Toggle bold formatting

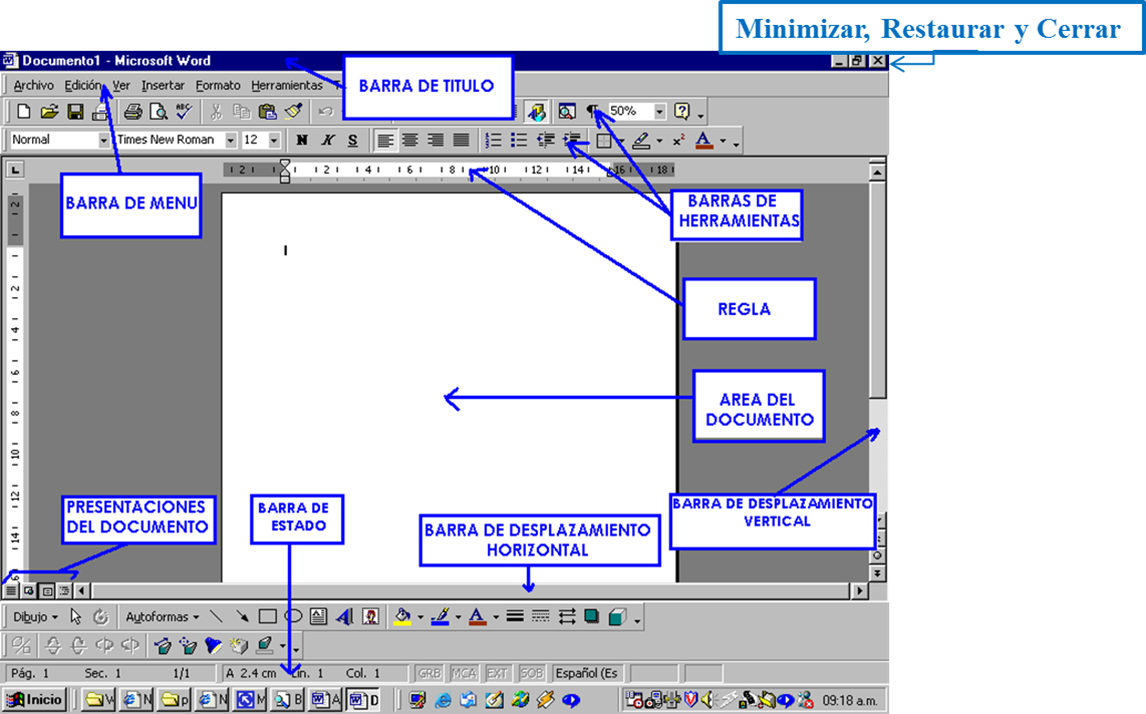[301, 140]
